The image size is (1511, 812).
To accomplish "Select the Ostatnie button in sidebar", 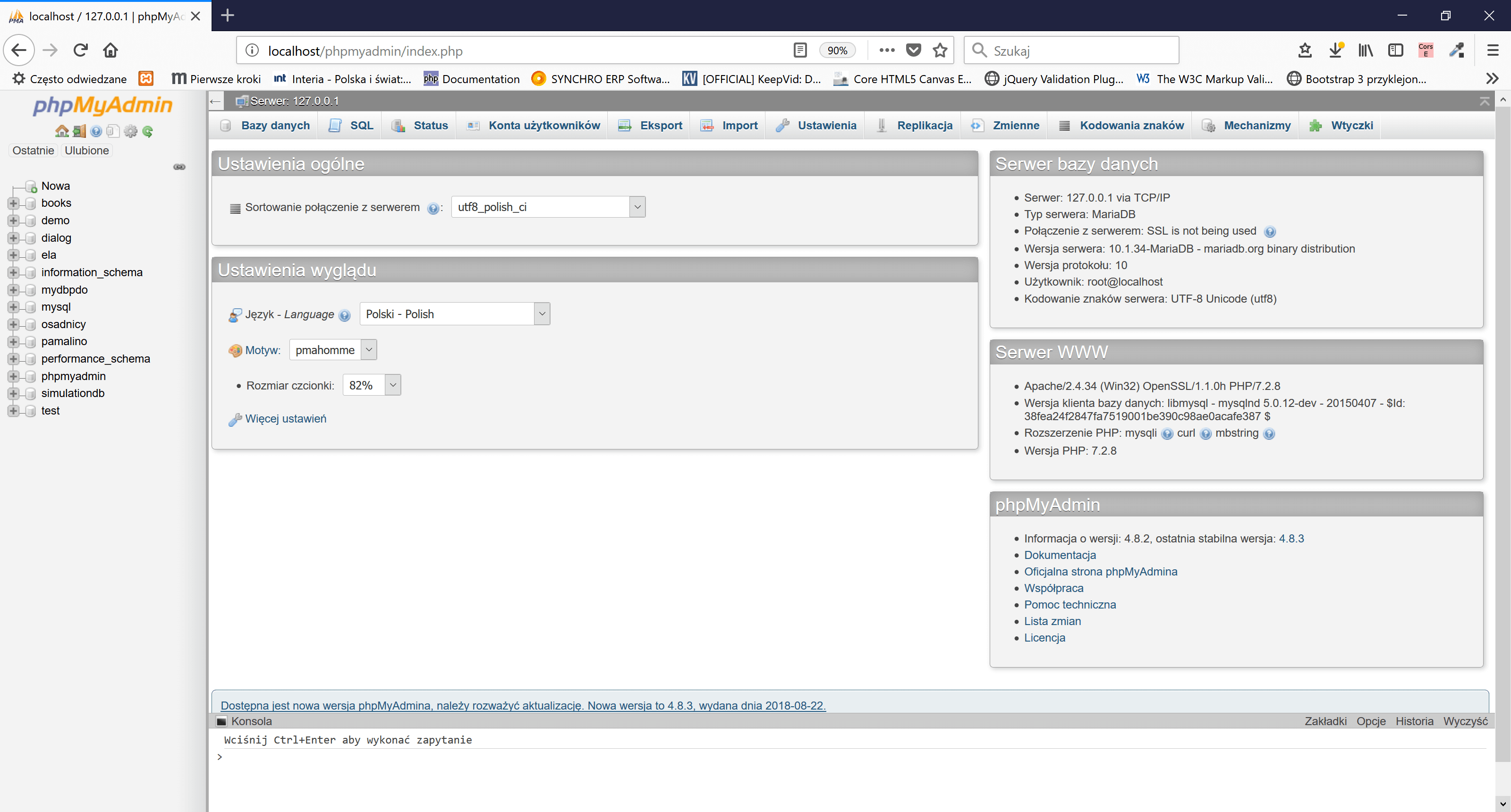I will [x=33, y=151].
